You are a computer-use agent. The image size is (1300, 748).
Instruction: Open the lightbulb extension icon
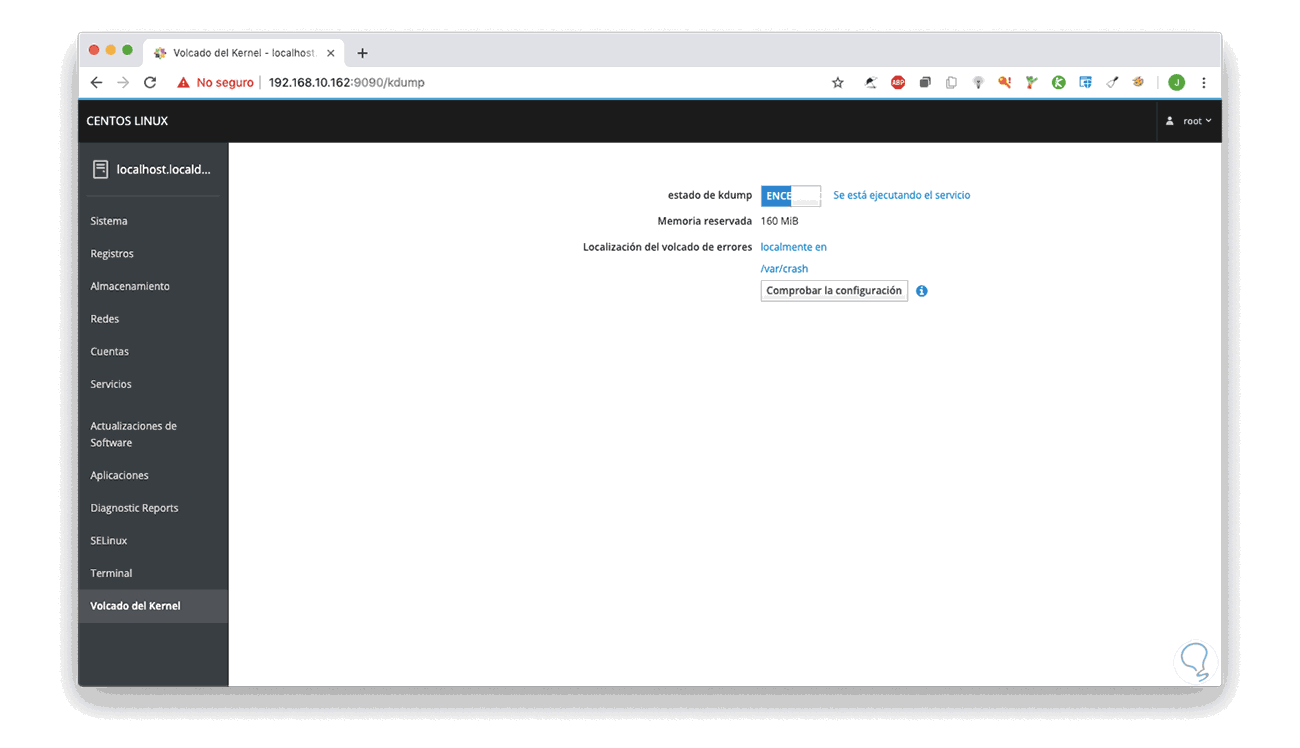[978, 83]
